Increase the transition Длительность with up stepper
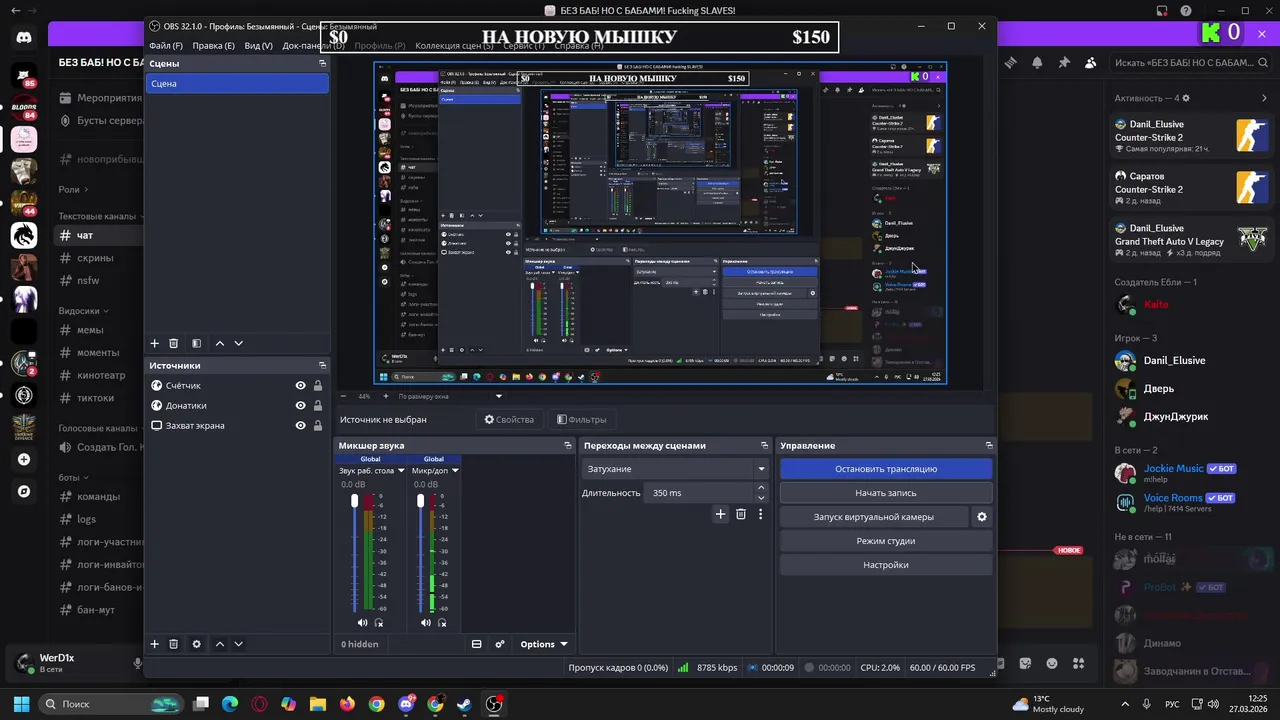1280x720 pixels. point(761,487)
